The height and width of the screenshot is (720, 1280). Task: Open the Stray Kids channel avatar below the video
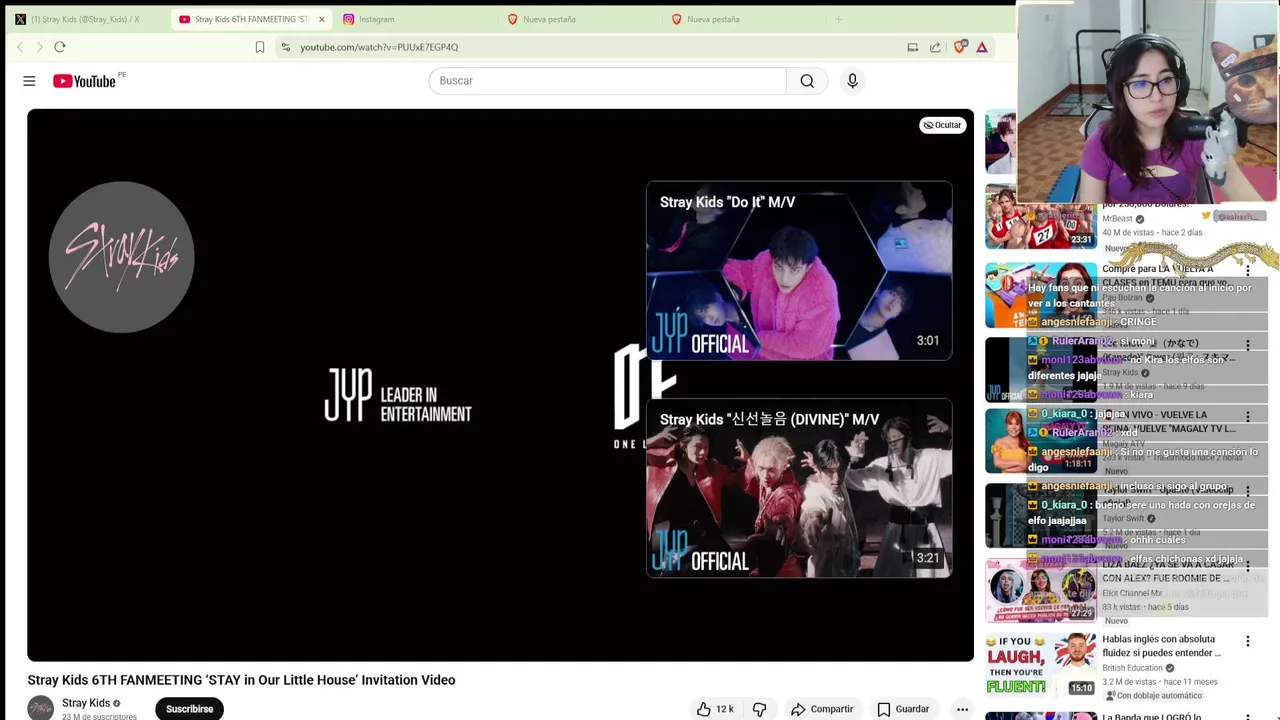point(40,708)
